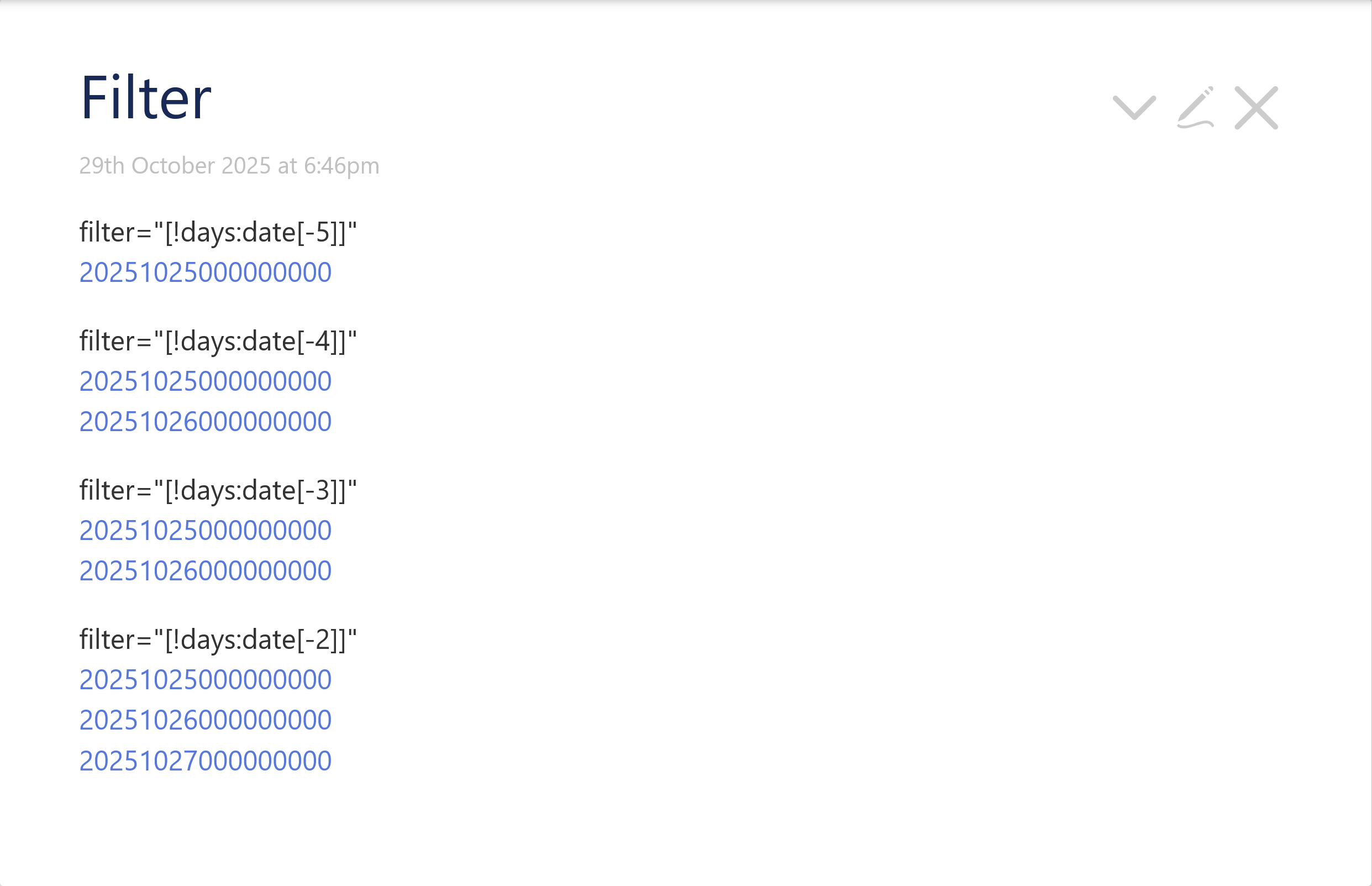Open 20251026000000000 link under date[-4] filter
The image size is (1372, 886).
(206, 422)
